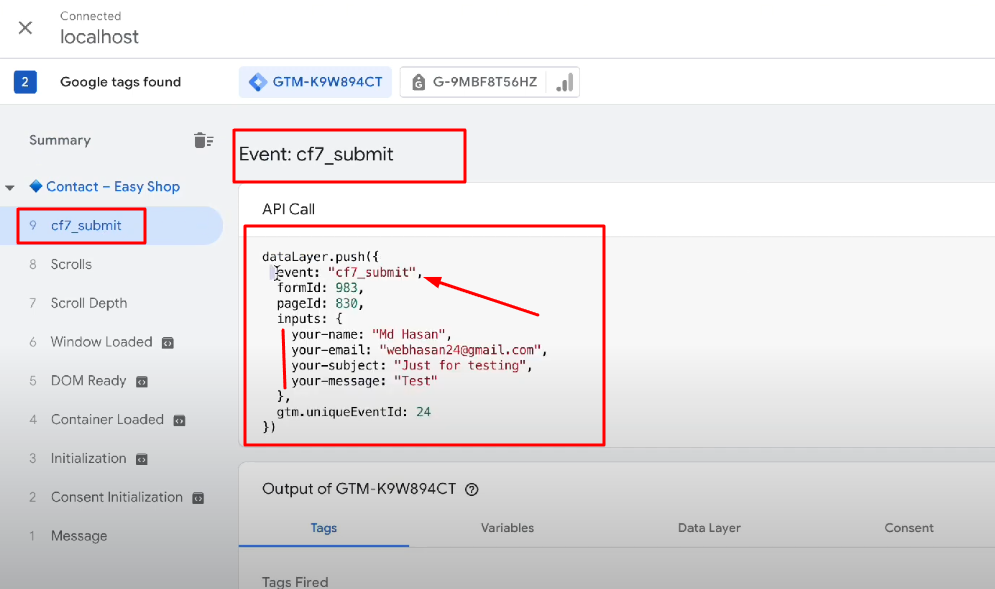Image resolution: width=995 pixels, height=589 pixels.
Task: Switch to the Variables tab
Action: pyautogui.click(x=507, y=527)
